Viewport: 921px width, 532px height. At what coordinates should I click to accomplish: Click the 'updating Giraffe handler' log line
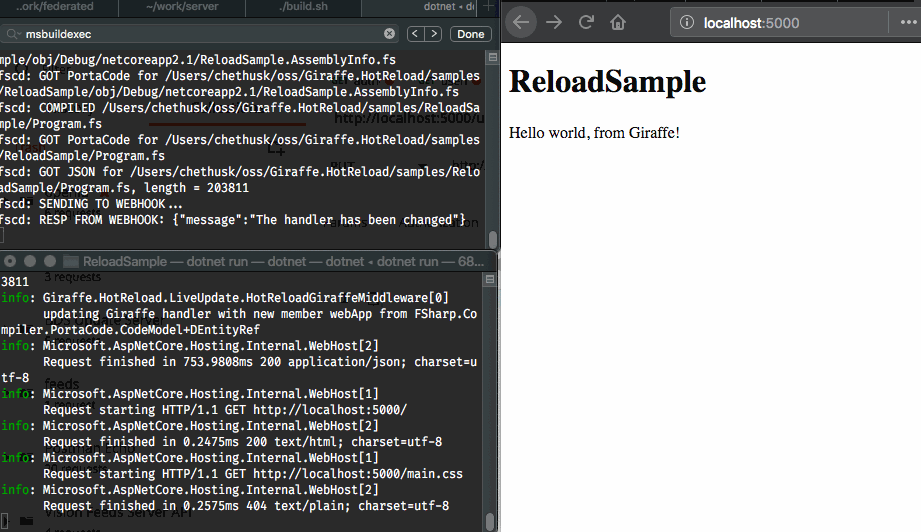260,314
